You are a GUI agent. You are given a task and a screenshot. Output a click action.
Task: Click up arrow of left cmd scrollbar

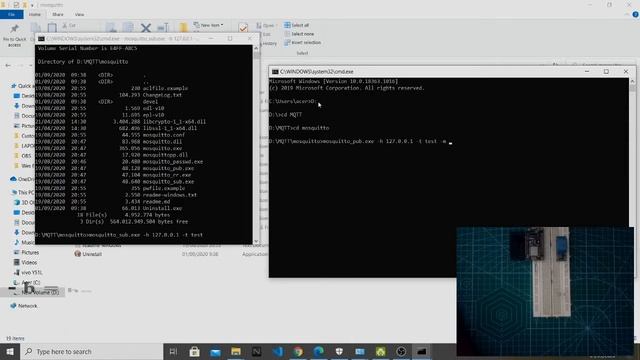click(256, 48)
